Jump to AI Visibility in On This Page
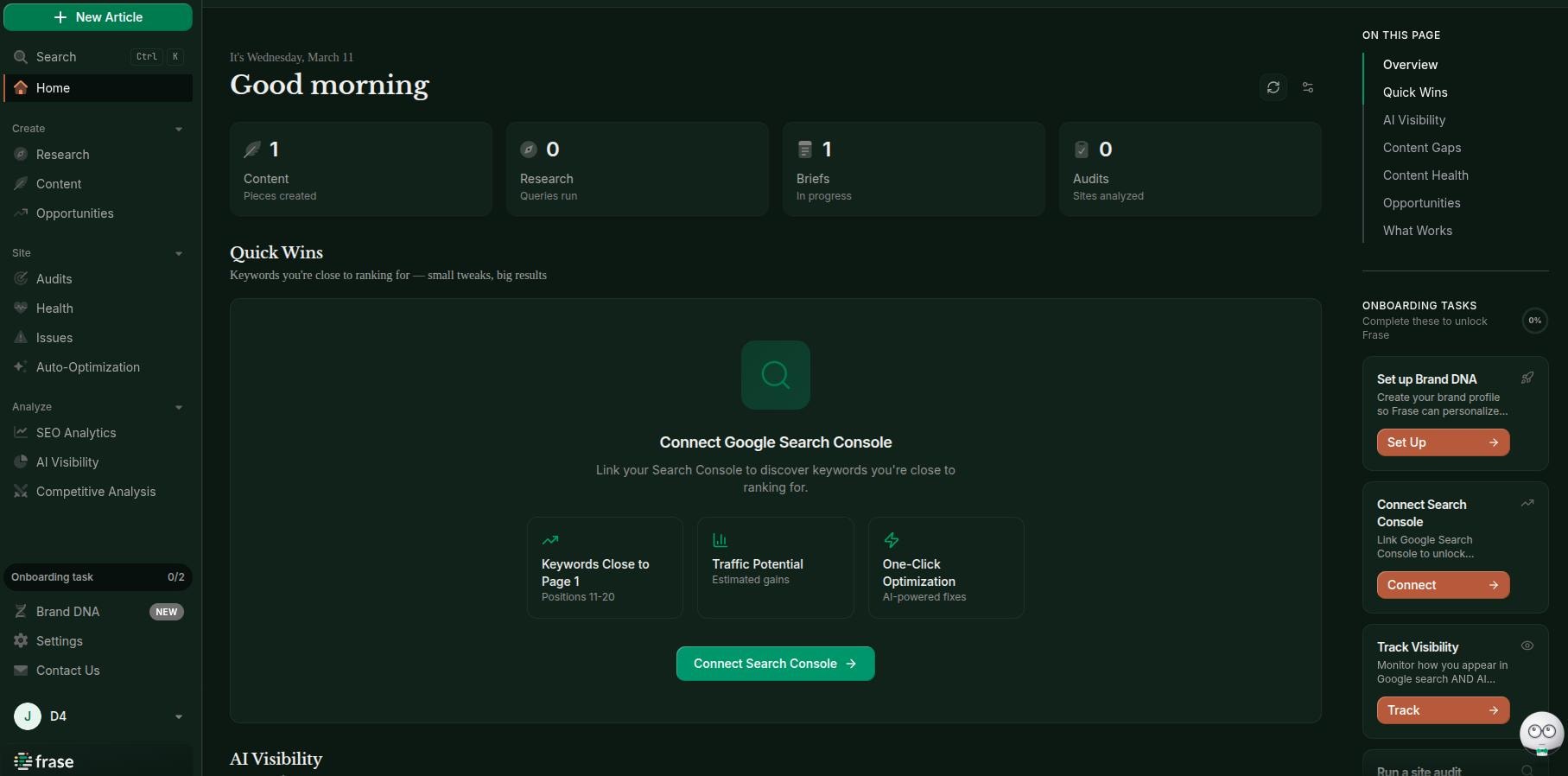Screen dimensions: 1568x776 coord(1414,120)
